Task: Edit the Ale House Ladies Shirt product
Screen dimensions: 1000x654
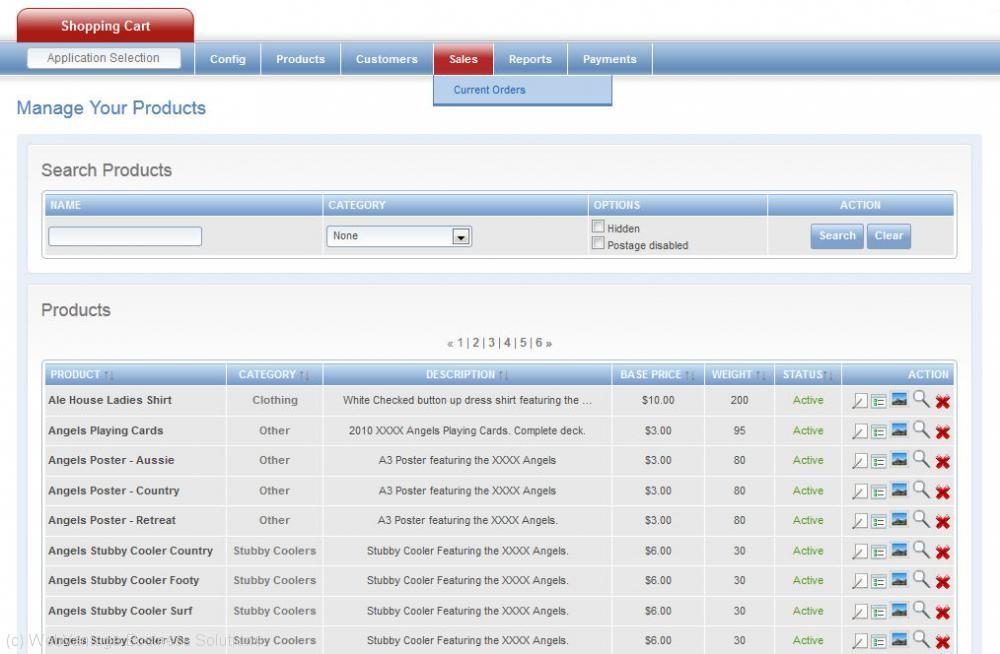Action: click(x=859, y=402)
